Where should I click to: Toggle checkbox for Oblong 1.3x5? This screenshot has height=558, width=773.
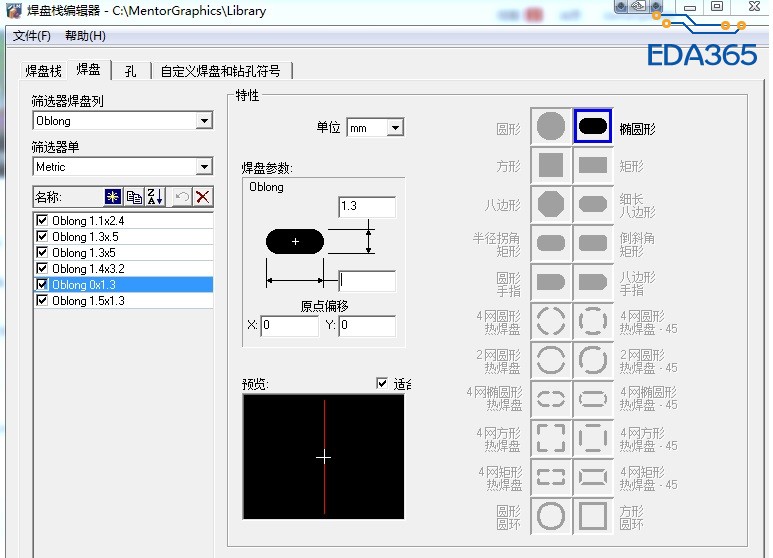pos(42,252)
